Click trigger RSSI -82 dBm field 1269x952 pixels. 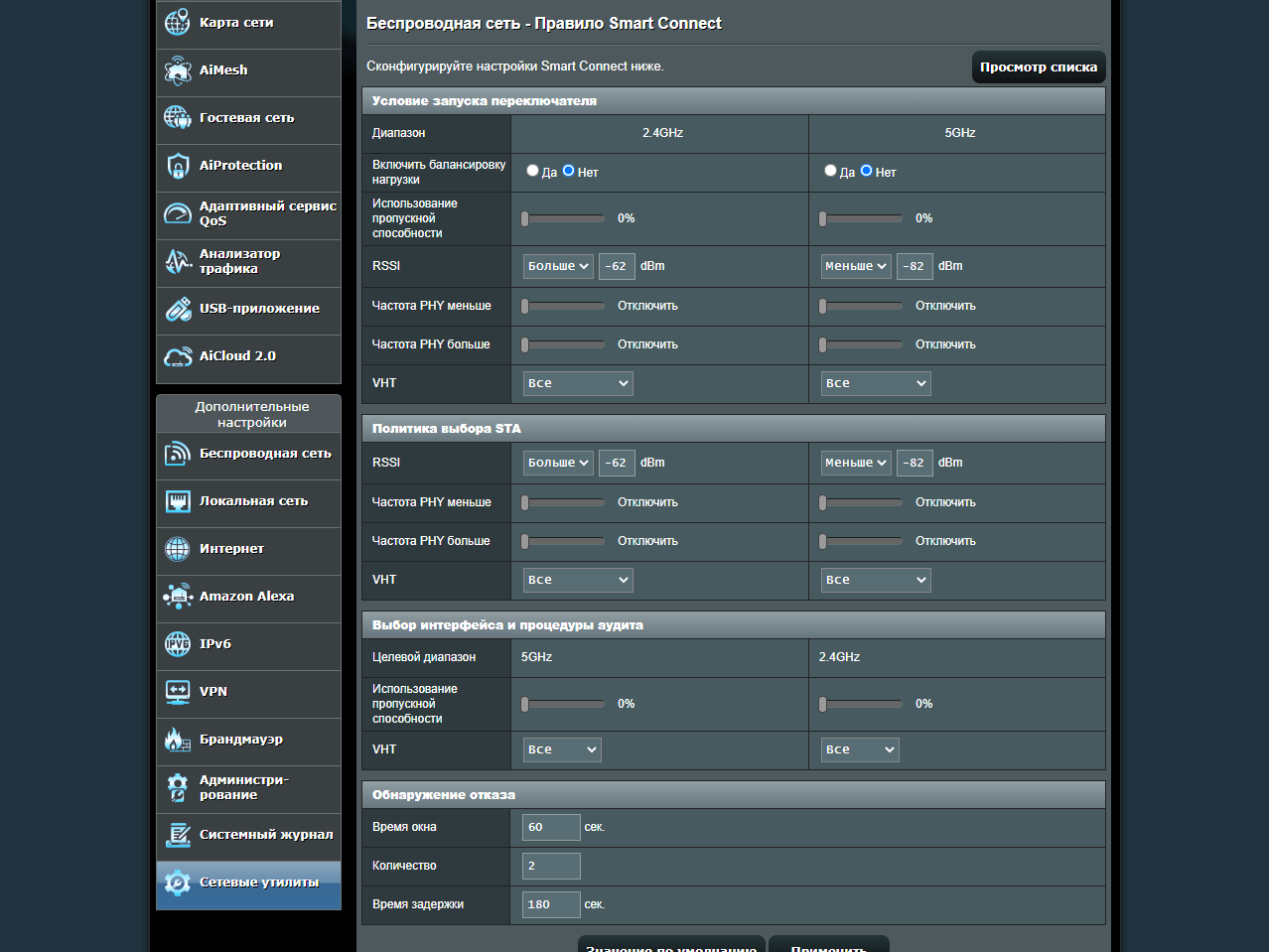(915, 266)
